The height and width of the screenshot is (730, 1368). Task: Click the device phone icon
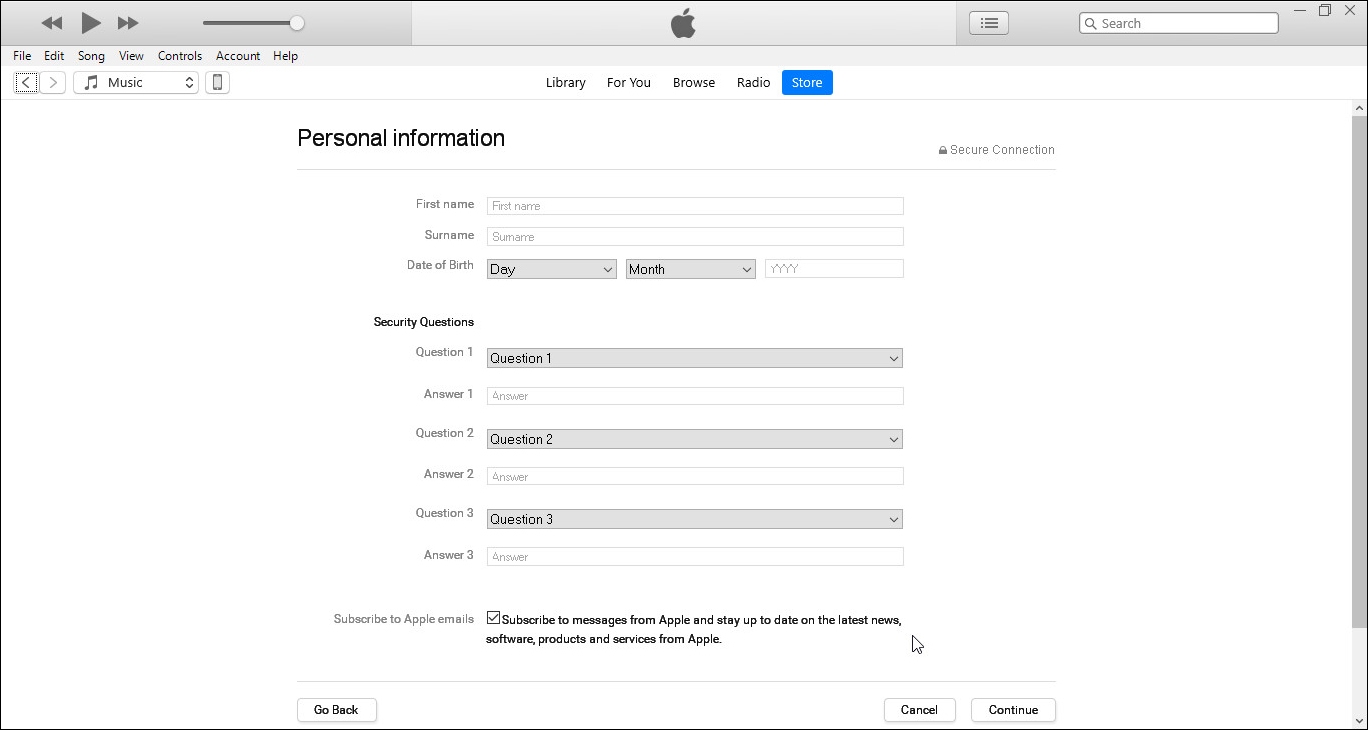point(217,83)
